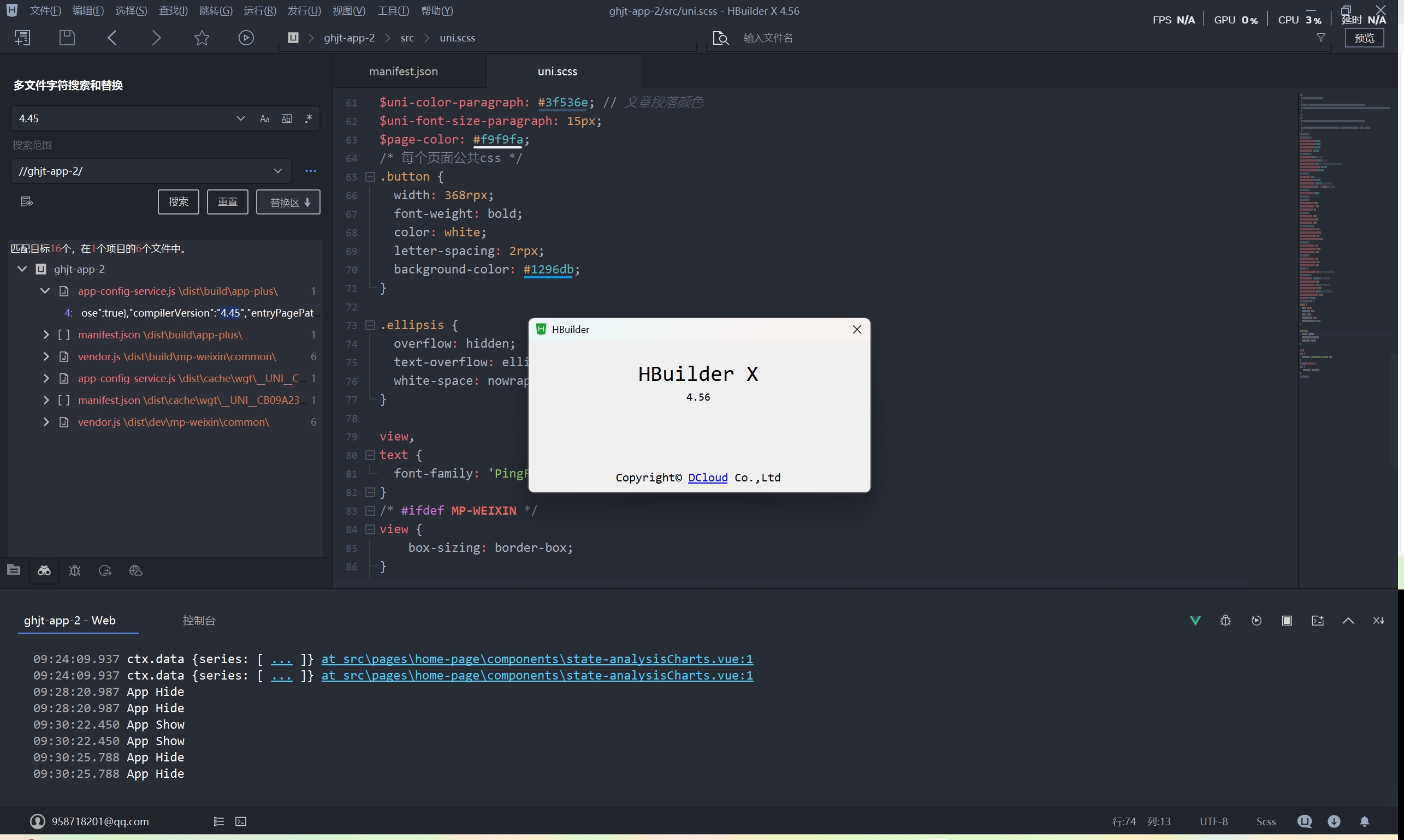Viewport: 1404px width, 840px height.
Task: Click the filter funnel icon
Action: click(1321, 38)
